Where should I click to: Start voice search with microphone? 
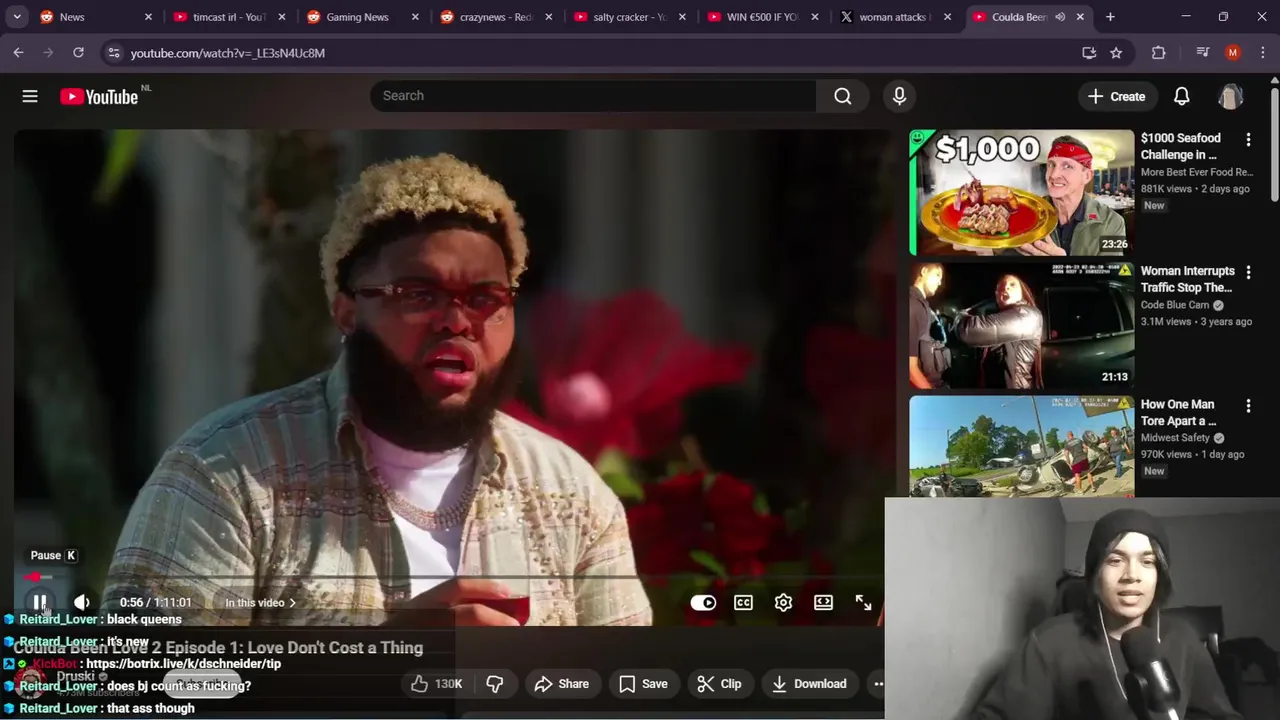pyautogui.click(x=899, y=96)
